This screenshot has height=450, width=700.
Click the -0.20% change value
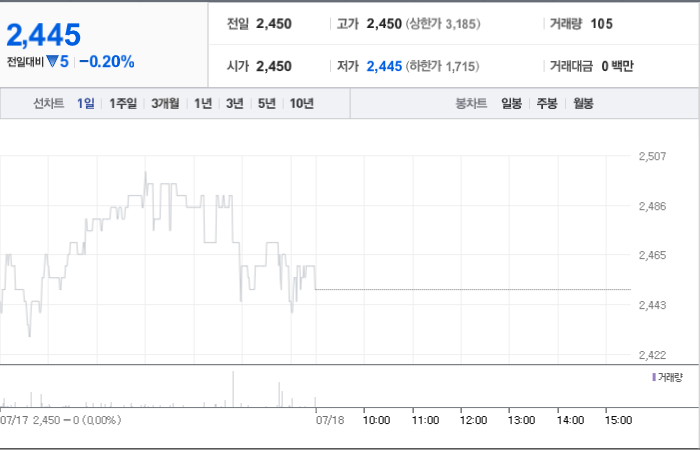(x=107, y=62)
